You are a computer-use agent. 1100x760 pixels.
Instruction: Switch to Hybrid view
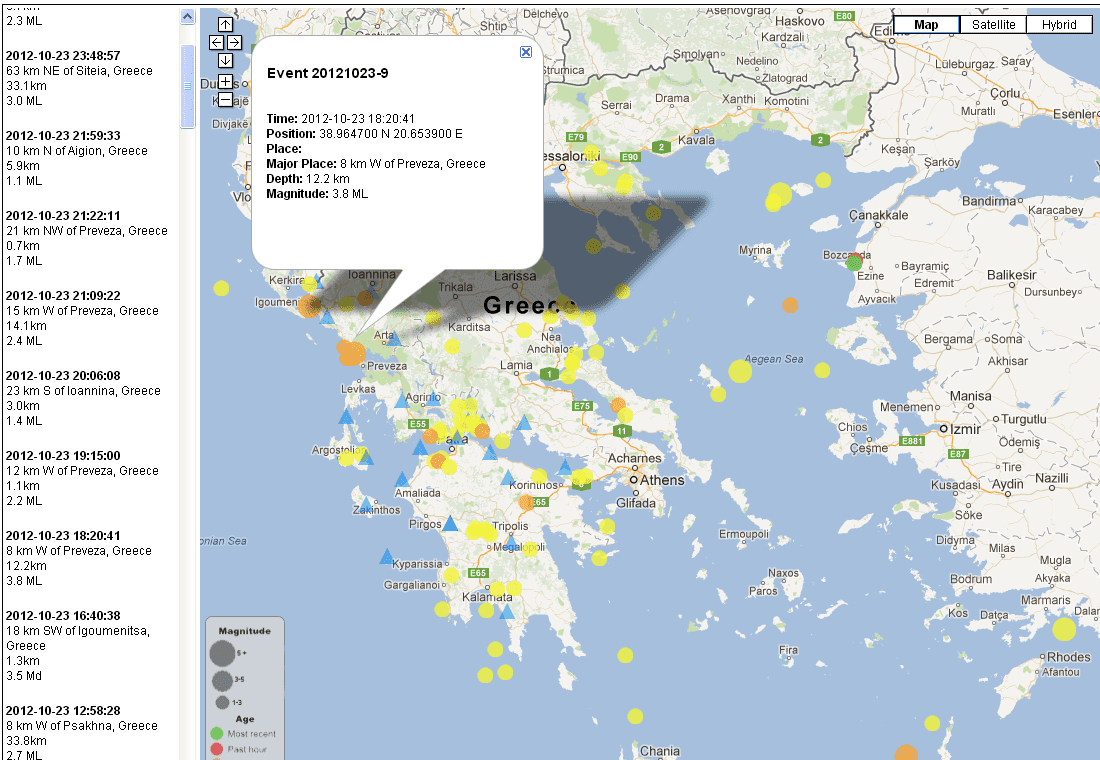pyautogui.click(x=1059, y=25)
